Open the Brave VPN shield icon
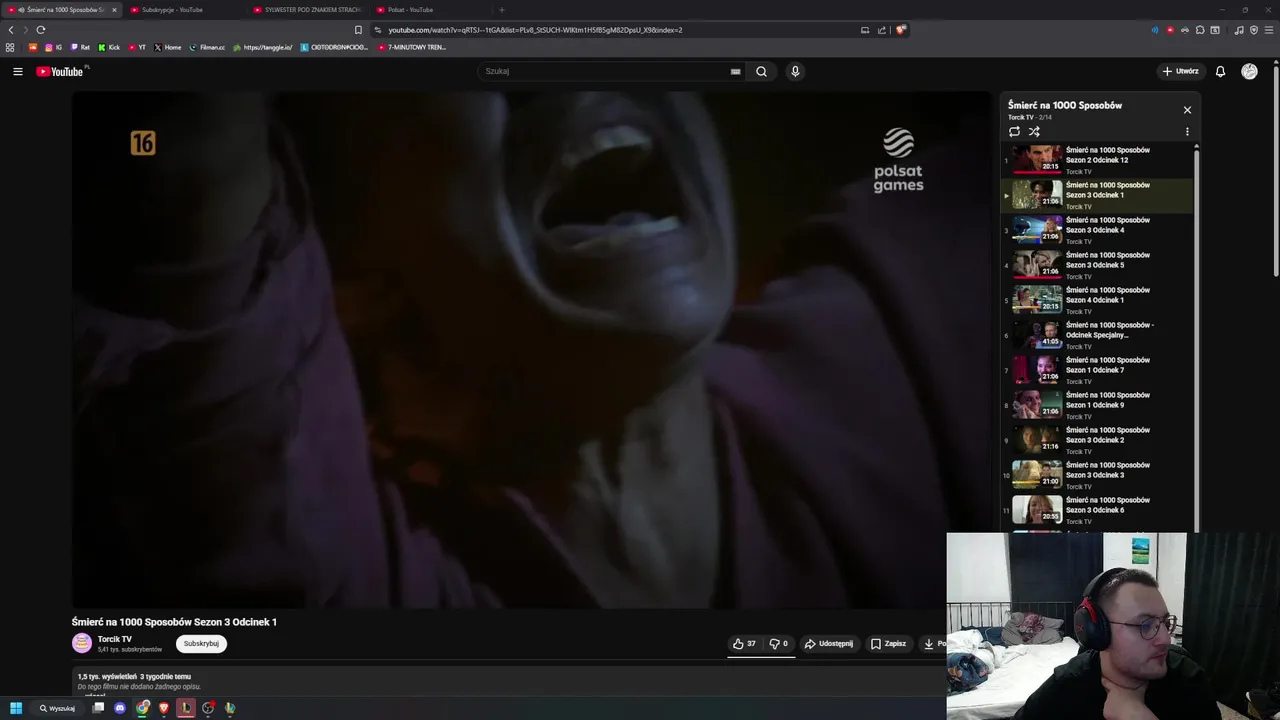The width and height of the screenshot is (1280, 720). (1254, 30)
